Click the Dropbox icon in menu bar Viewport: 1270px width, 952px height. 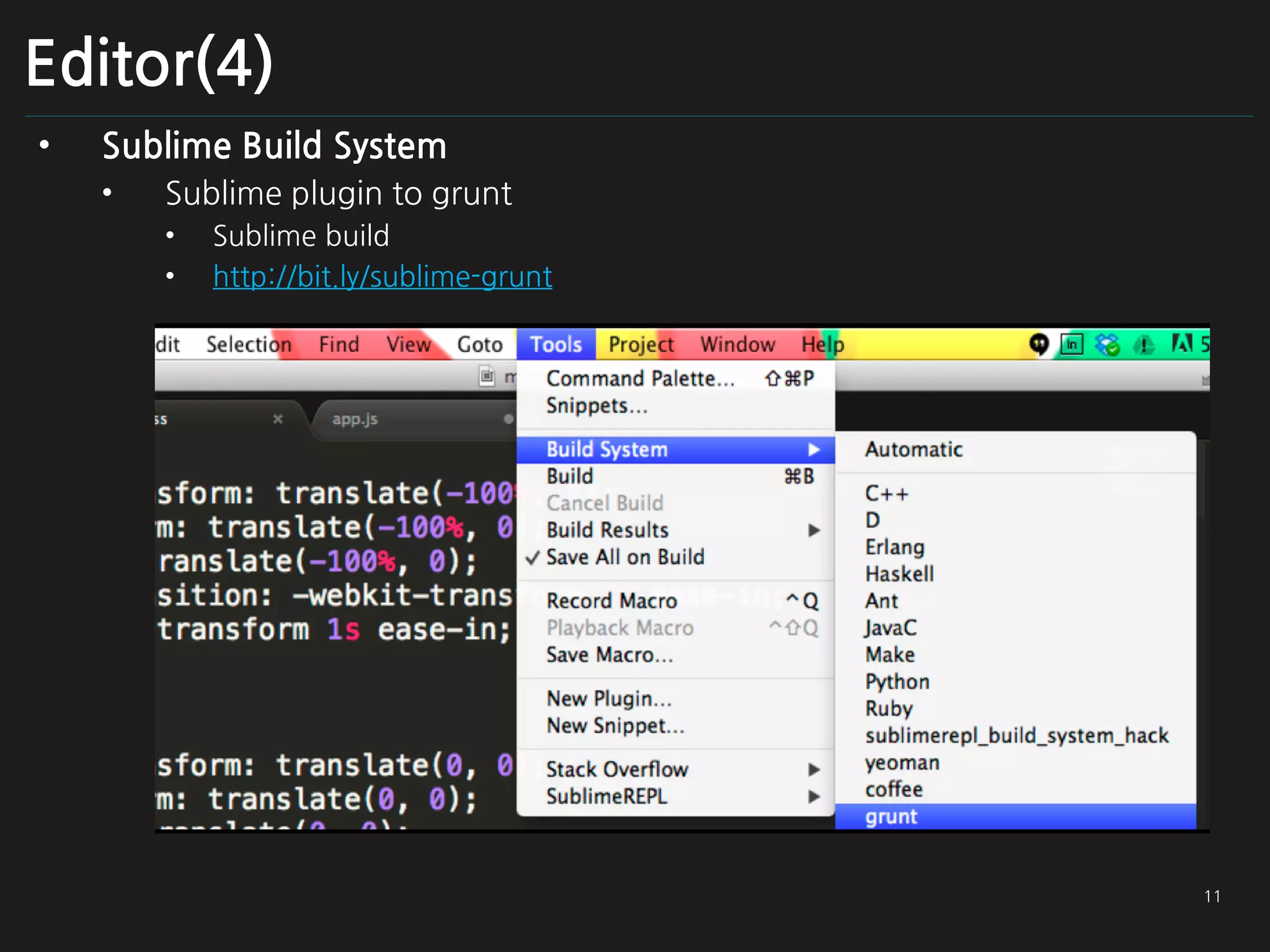pos(1107,344)
